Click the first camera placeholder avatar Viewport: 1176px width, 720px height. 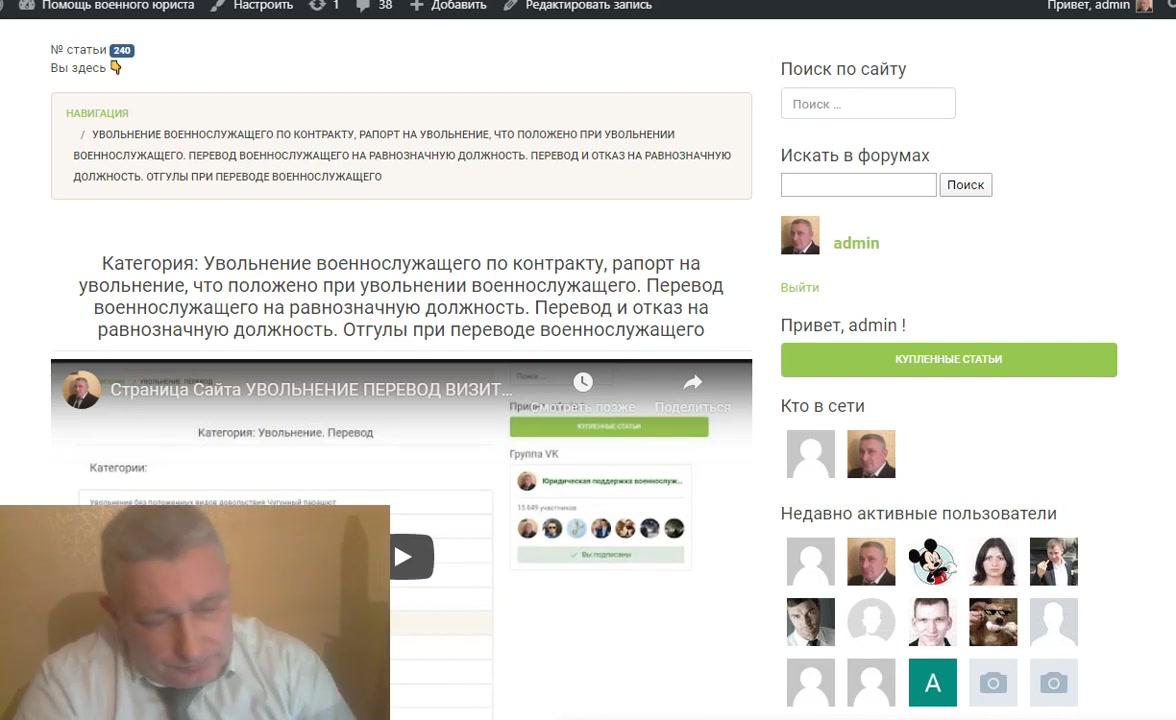point(993,682)
